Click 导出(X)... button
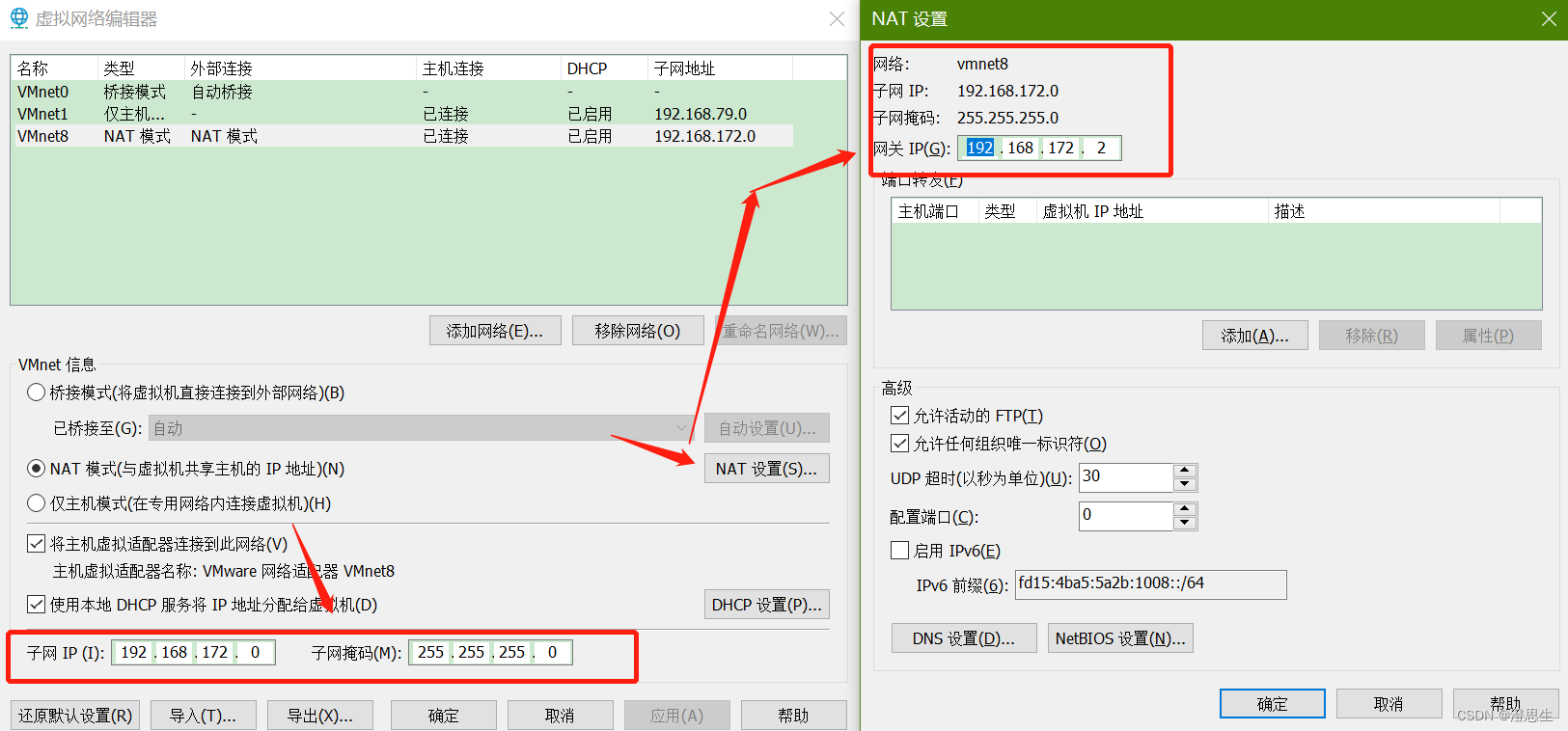The image size is (1568, 731). point(320,716)
